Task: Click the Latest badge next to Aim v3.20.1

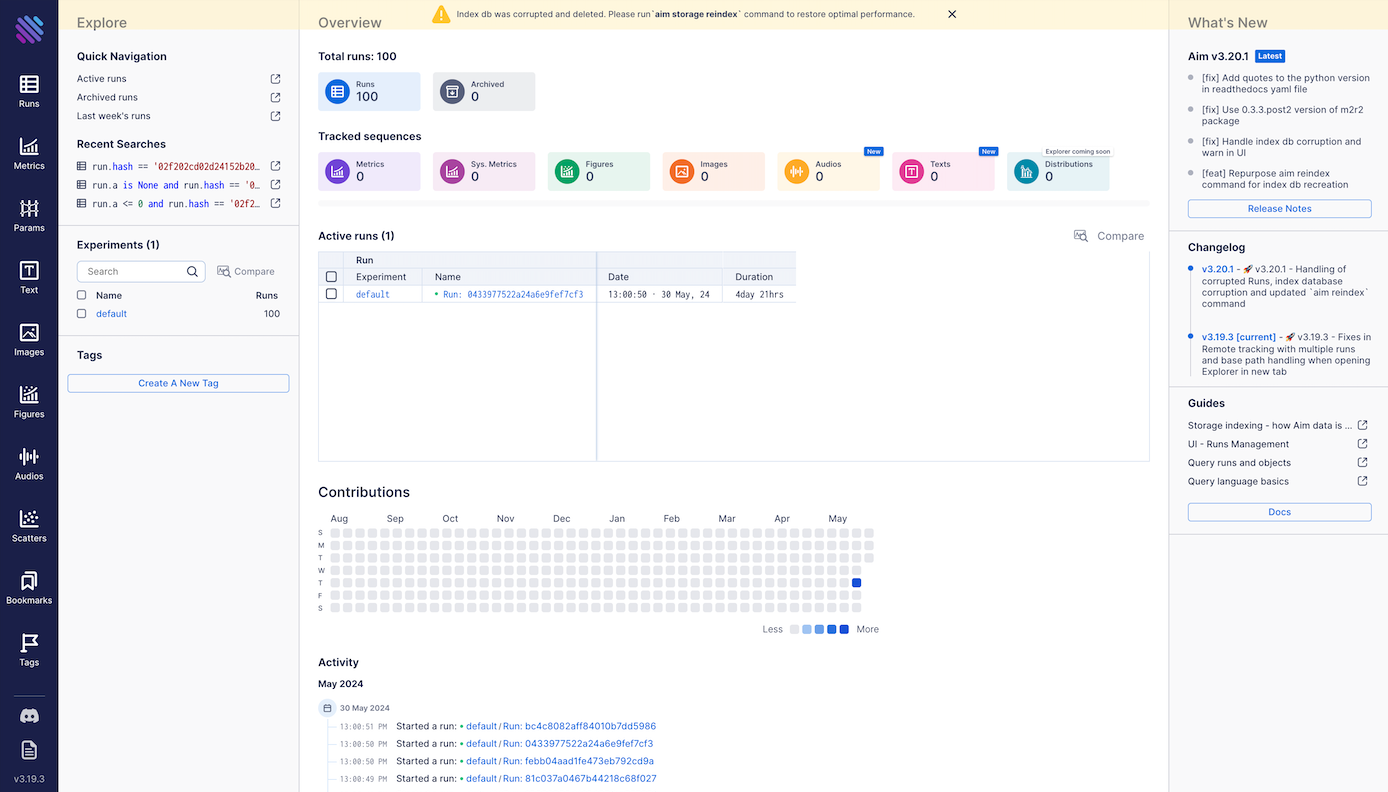Action: click(x=1270, y=56)
